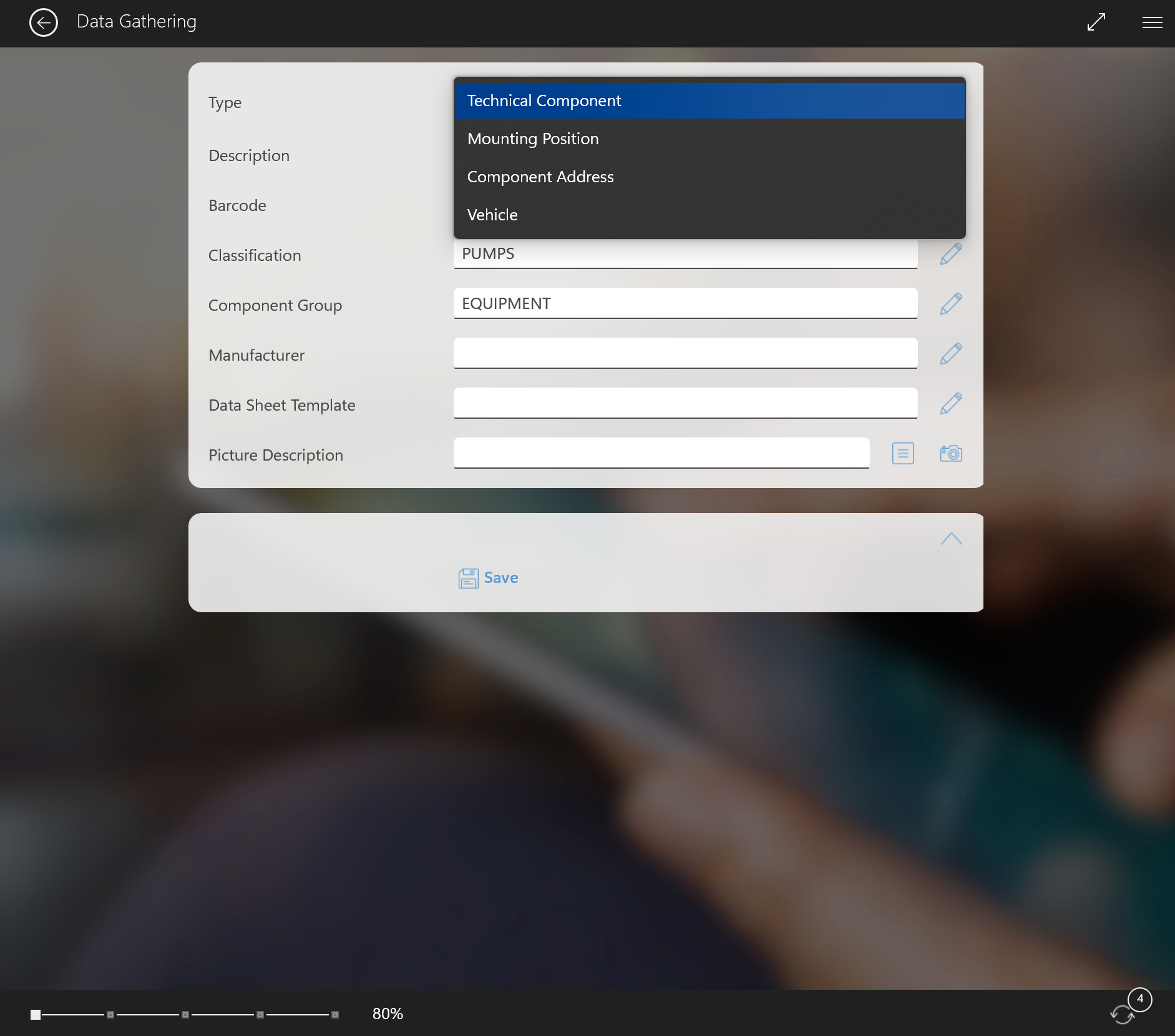Toggle fullscreen with the expand arrows icon
The image size is (1175, 1036).
pos(1096,22)
